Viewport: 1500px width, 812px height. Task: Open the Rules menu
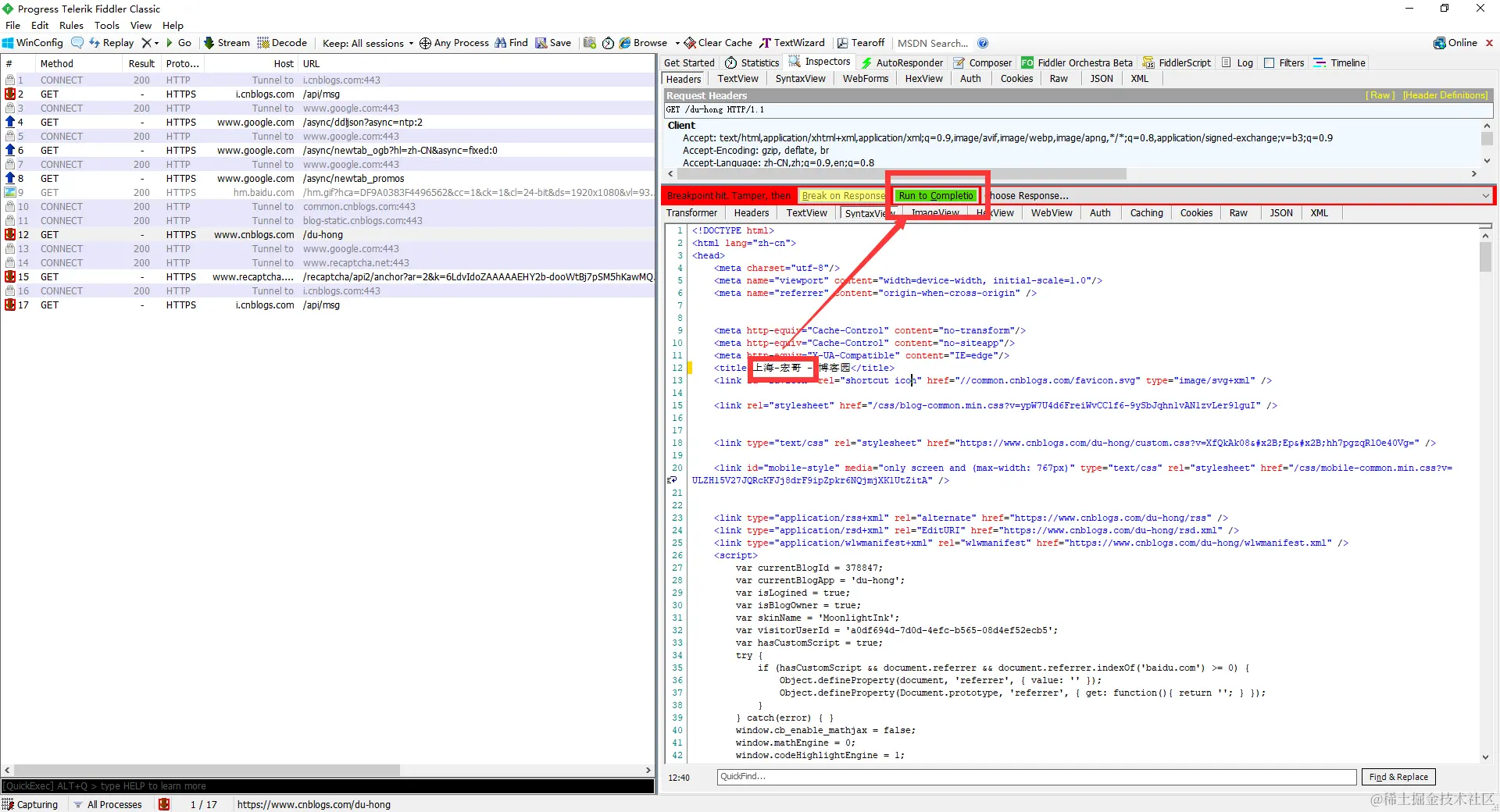[x=71, y=26]
